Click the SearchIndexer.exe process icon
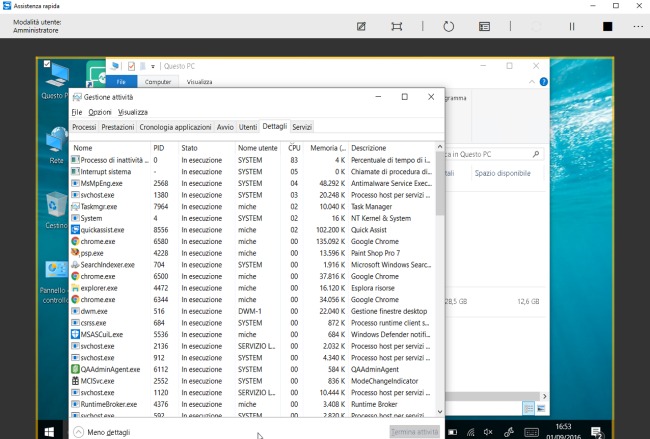650x439 pixels. (75, 264)
